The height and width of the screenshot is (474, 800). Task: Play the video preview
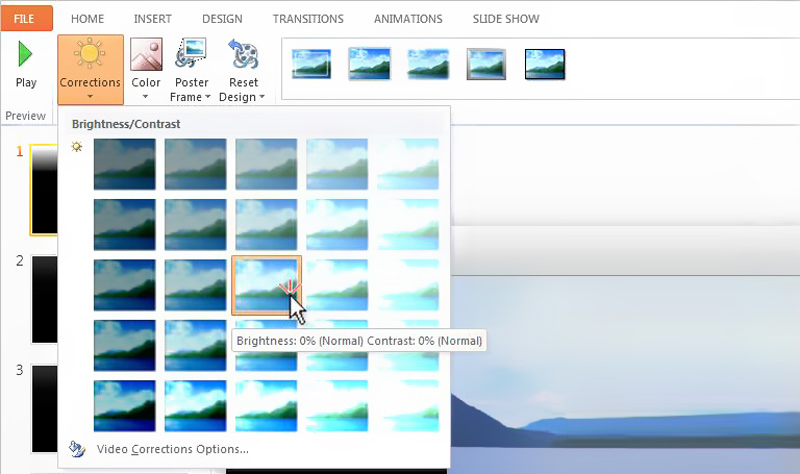click(x=26, y=65)
